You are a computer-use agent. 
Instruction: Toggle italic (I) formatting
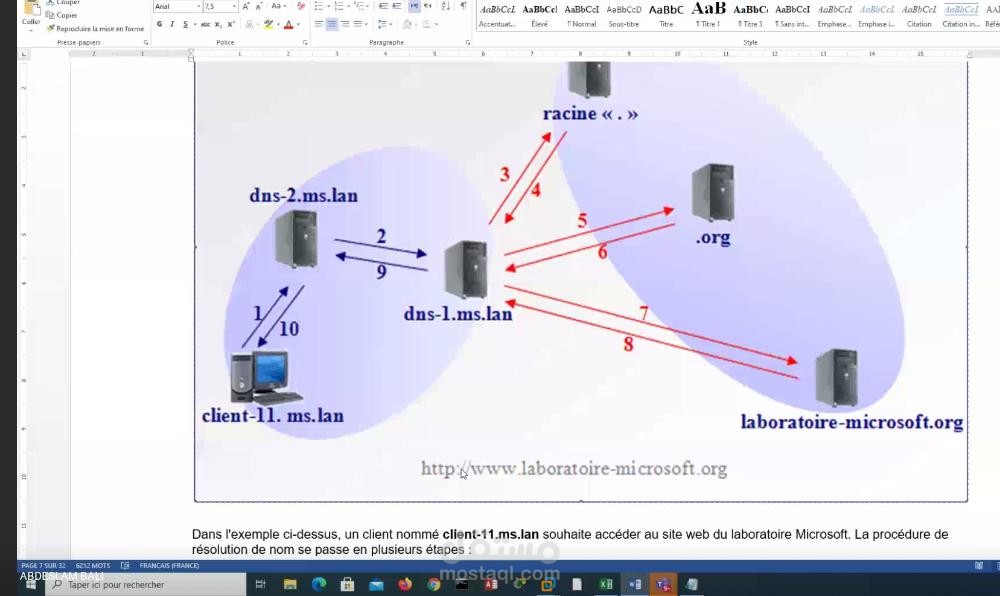click(172, 24)
